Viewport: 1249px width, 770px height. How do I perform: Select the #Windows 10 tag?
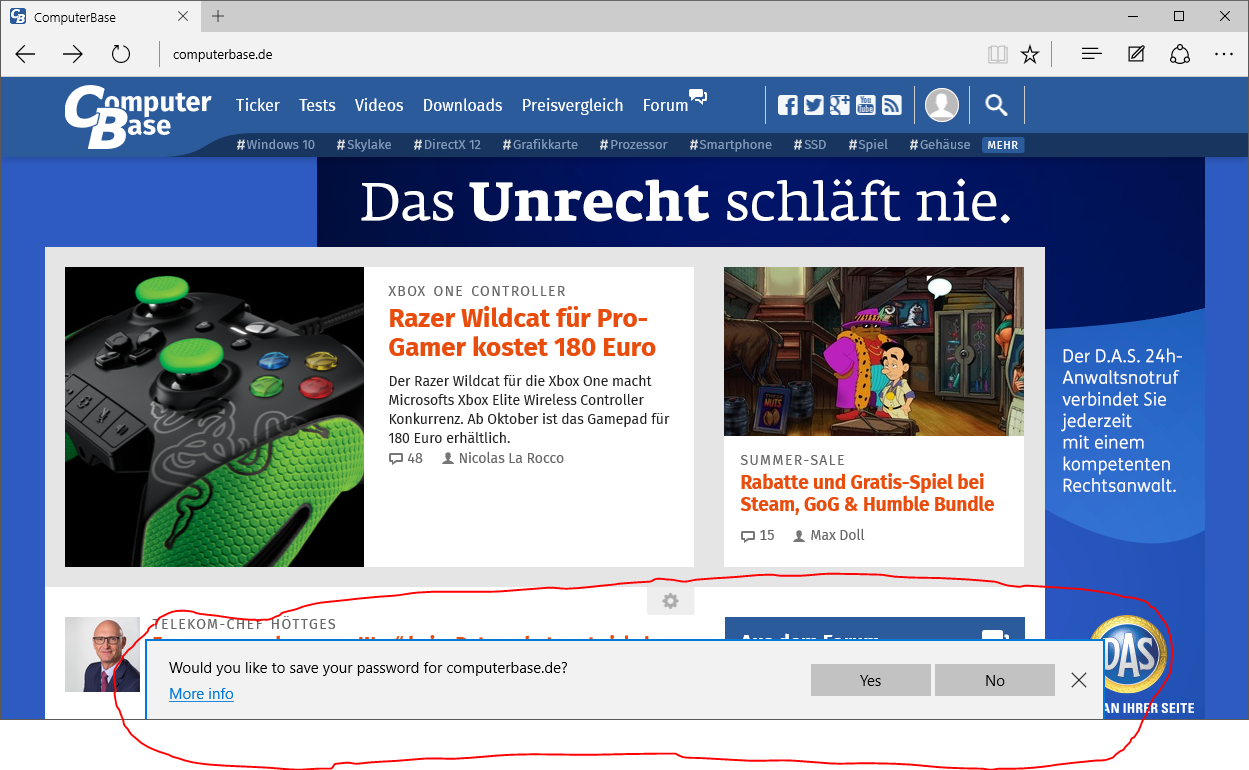(276, 145)
